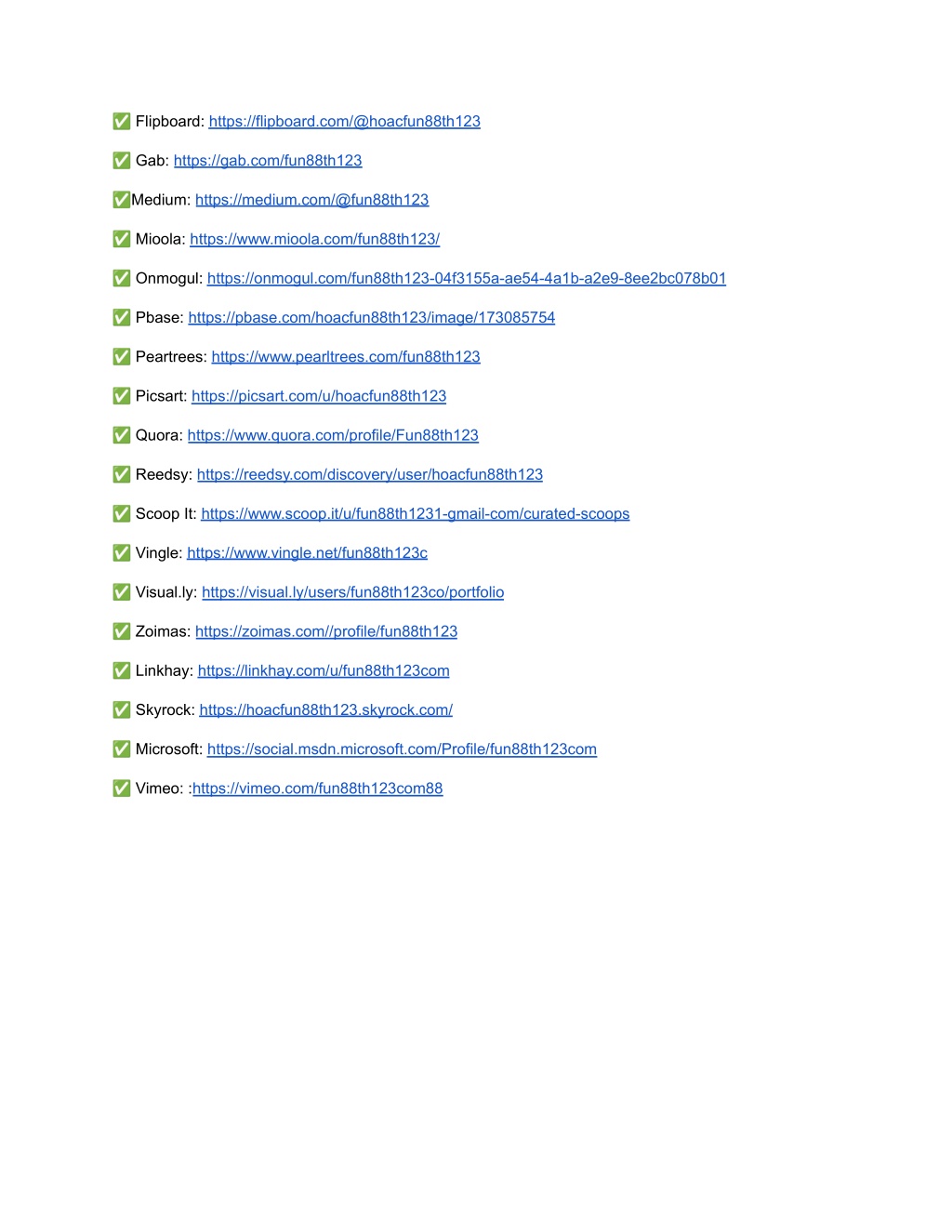Open the Linkhay fun88th123com link
The width and height of the screenshot is (952, 1232).
pos(324,670)
